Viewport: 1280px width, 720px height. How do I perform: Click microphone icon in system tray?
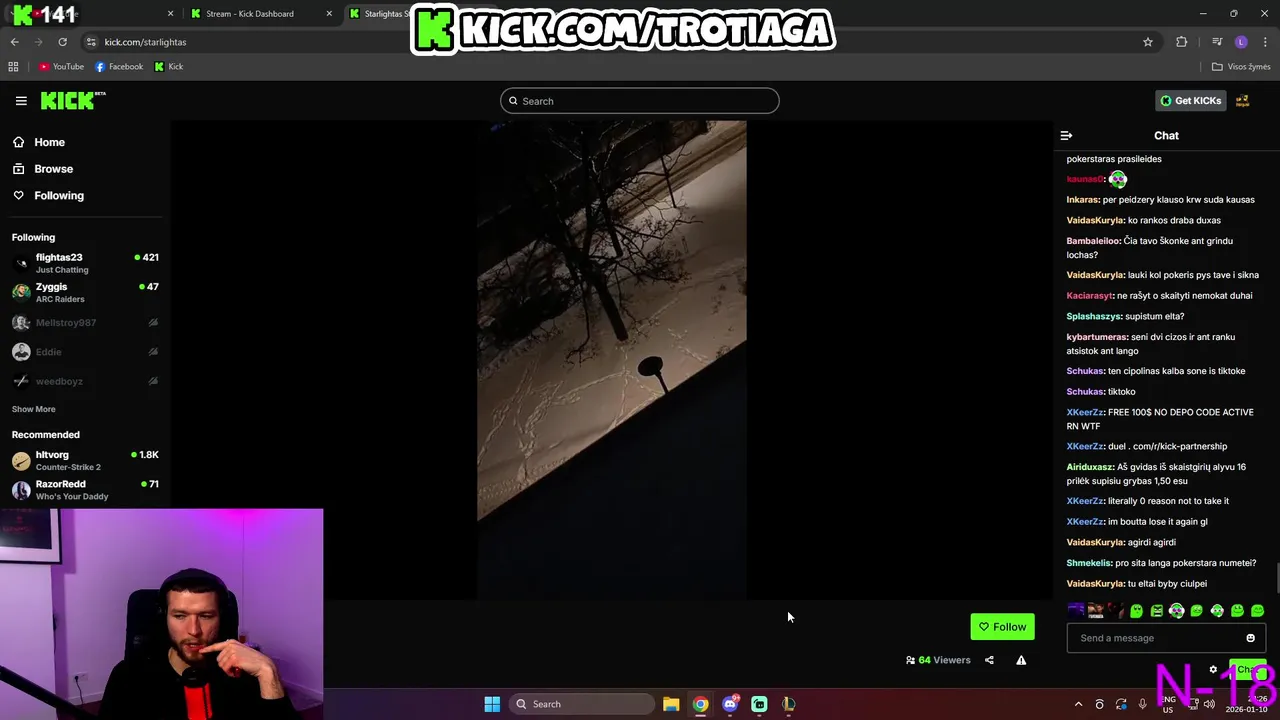(x=1143, y=704)
